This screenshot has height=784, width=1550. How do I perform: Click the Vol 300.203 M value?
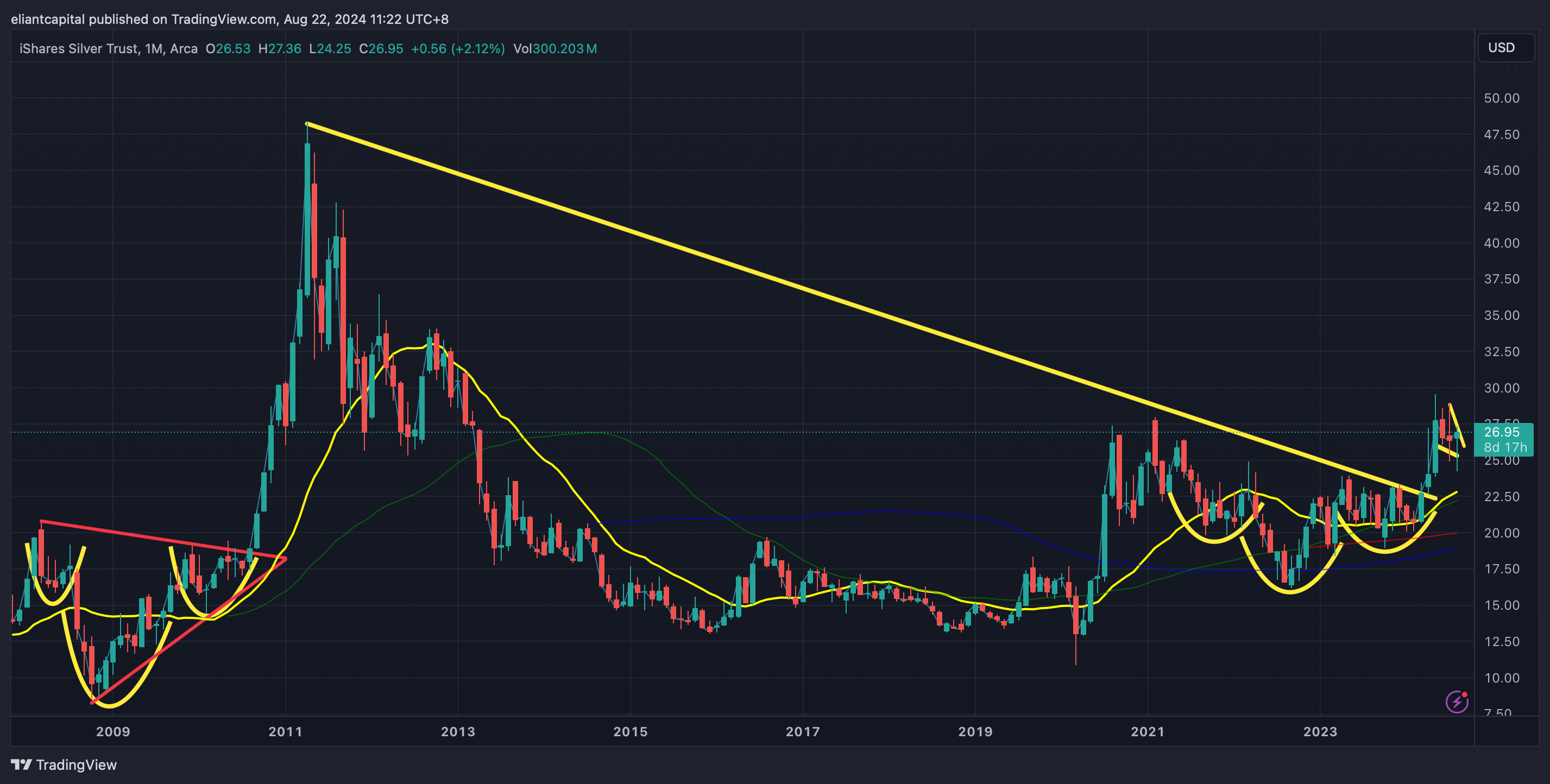[x=555, y=49]
